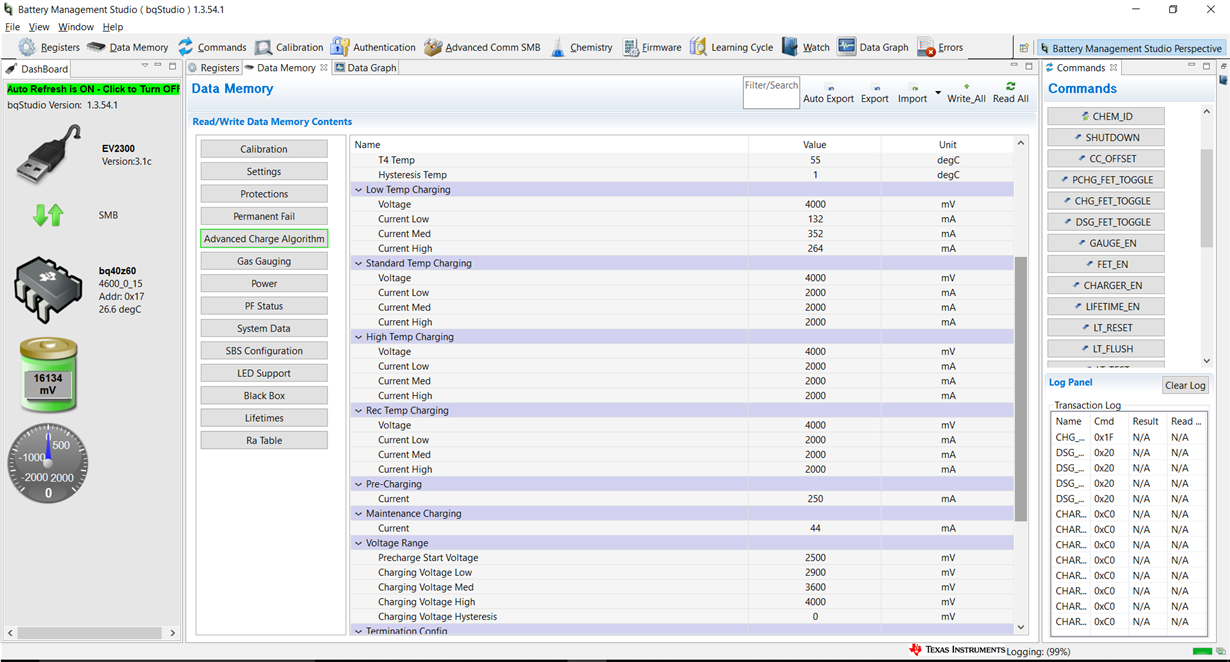Collapse the Maintenance Charging group

[x=358, y=514]
